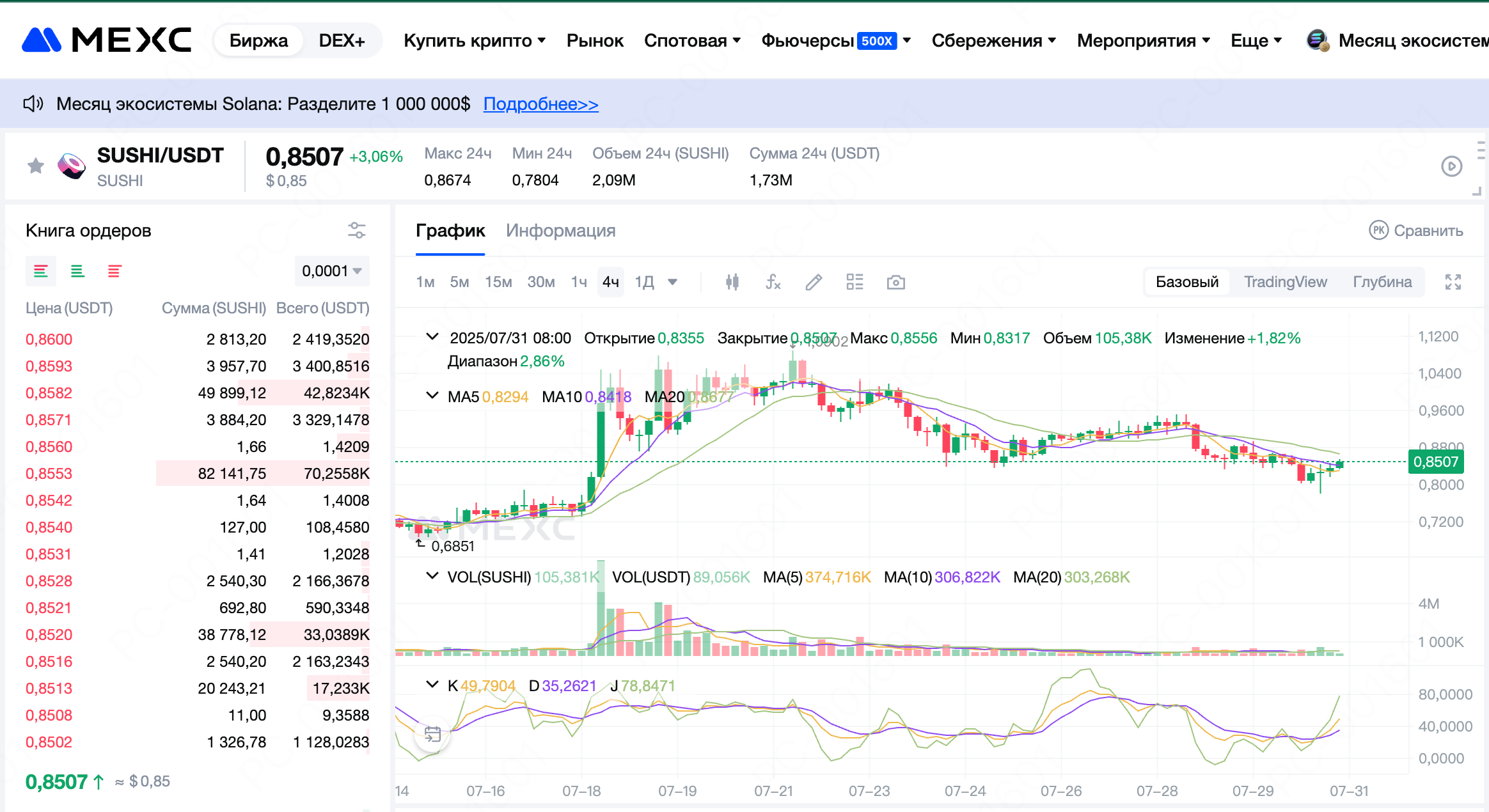Click ask price 0,8520 row
1489x812 pixels.
(x=198, y=634)
